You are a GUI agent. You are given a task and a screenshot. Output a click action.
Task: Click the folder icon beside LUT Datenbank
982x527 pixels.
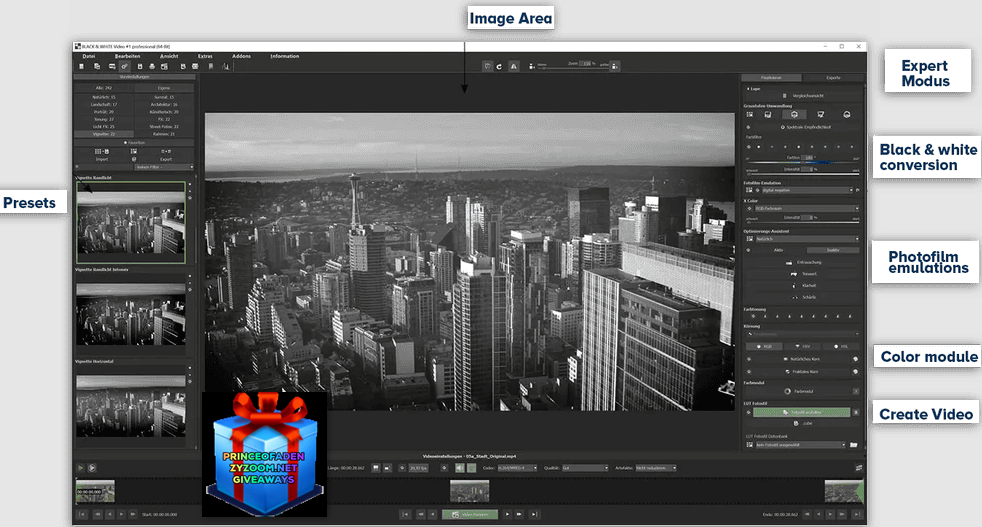tap(854, 445)
